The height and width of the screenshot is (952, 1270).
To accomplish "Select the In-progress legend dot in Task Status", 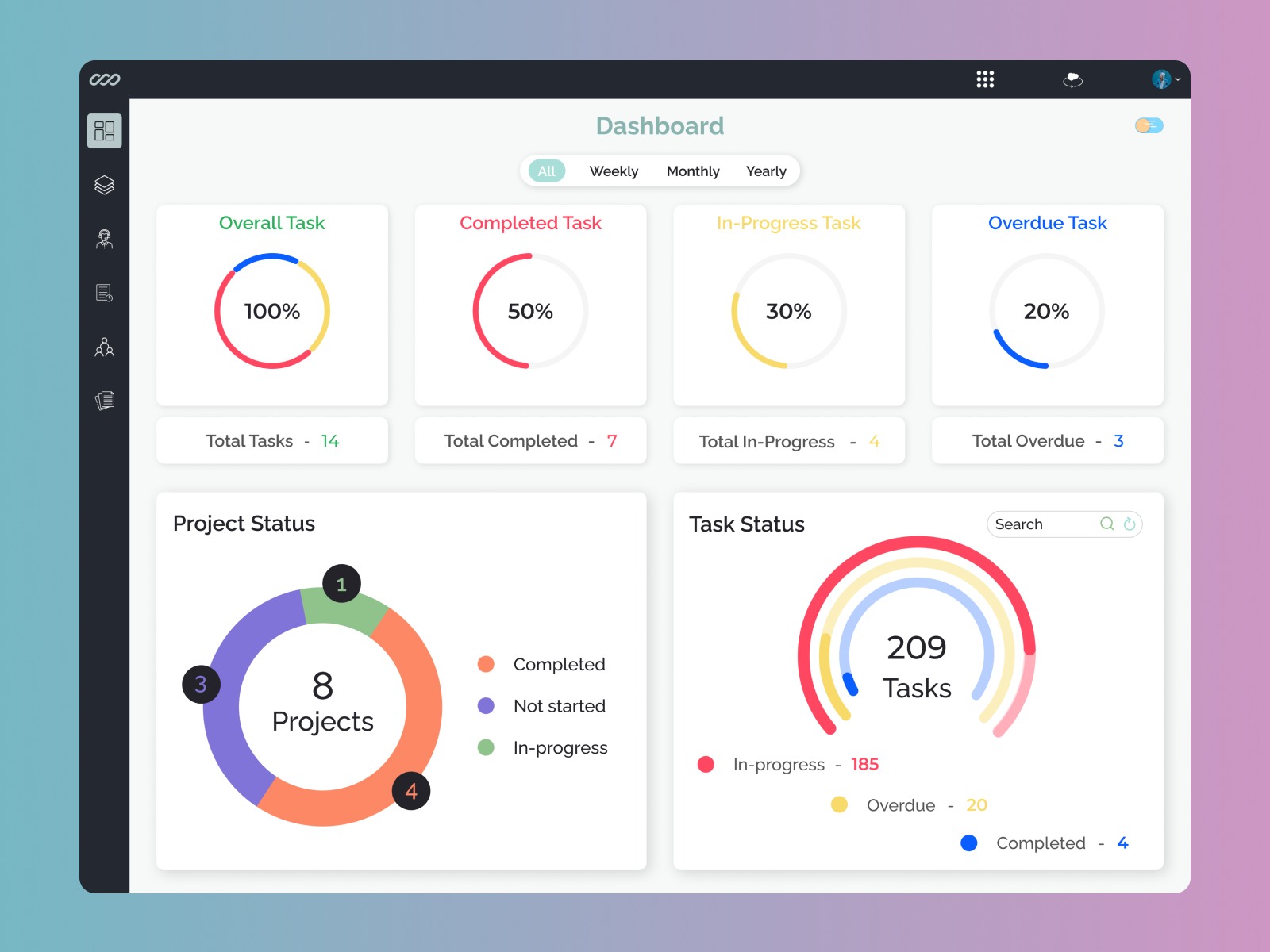I will [x=706, y=764].
